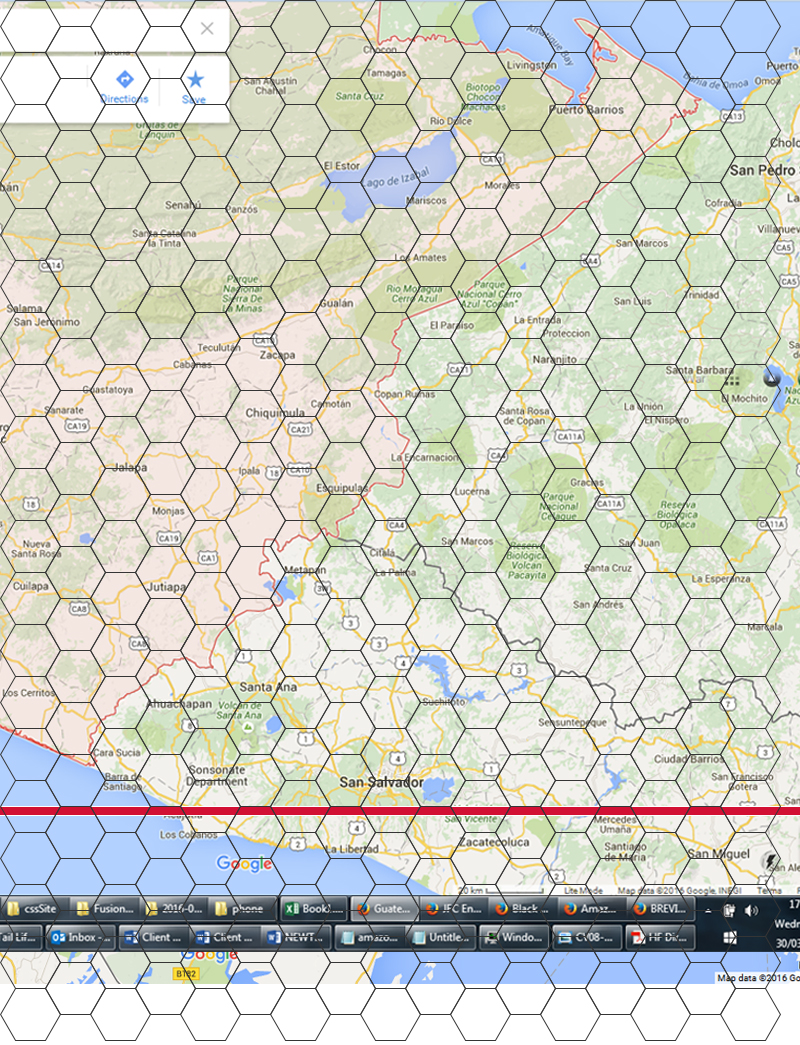Click the Lago de Izabal label
This screenshot has height=1045, width=800.
395,178
